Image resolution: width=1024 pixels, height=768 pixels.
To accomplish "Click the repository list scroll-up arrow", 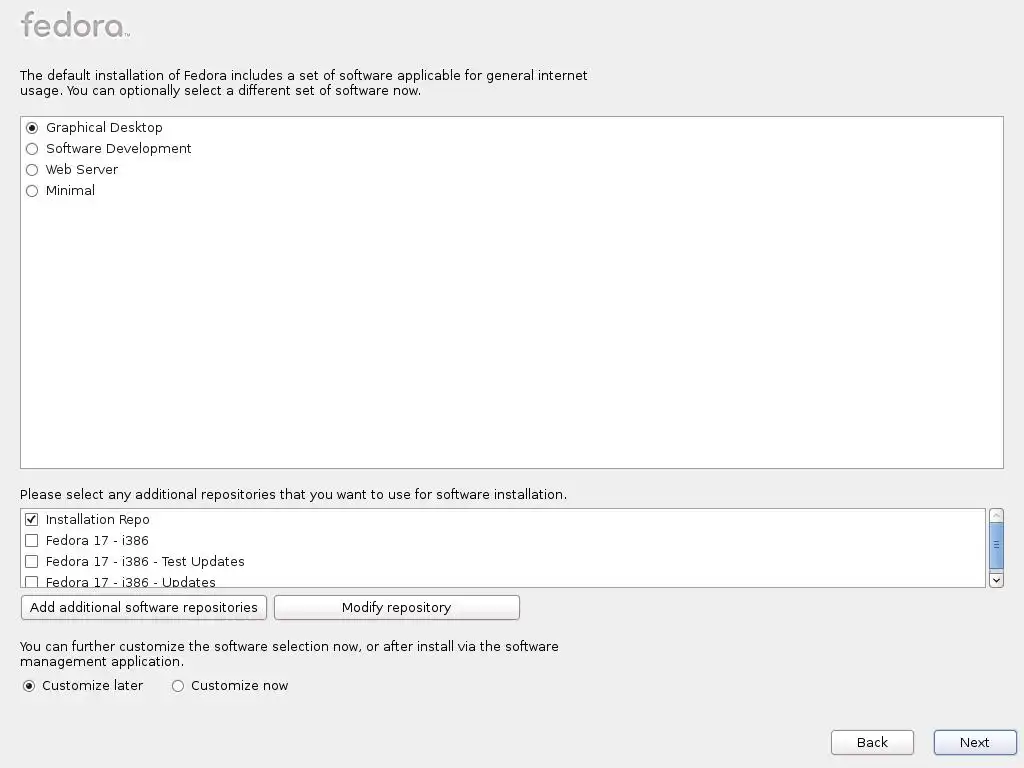I will (x=996, y=515).
